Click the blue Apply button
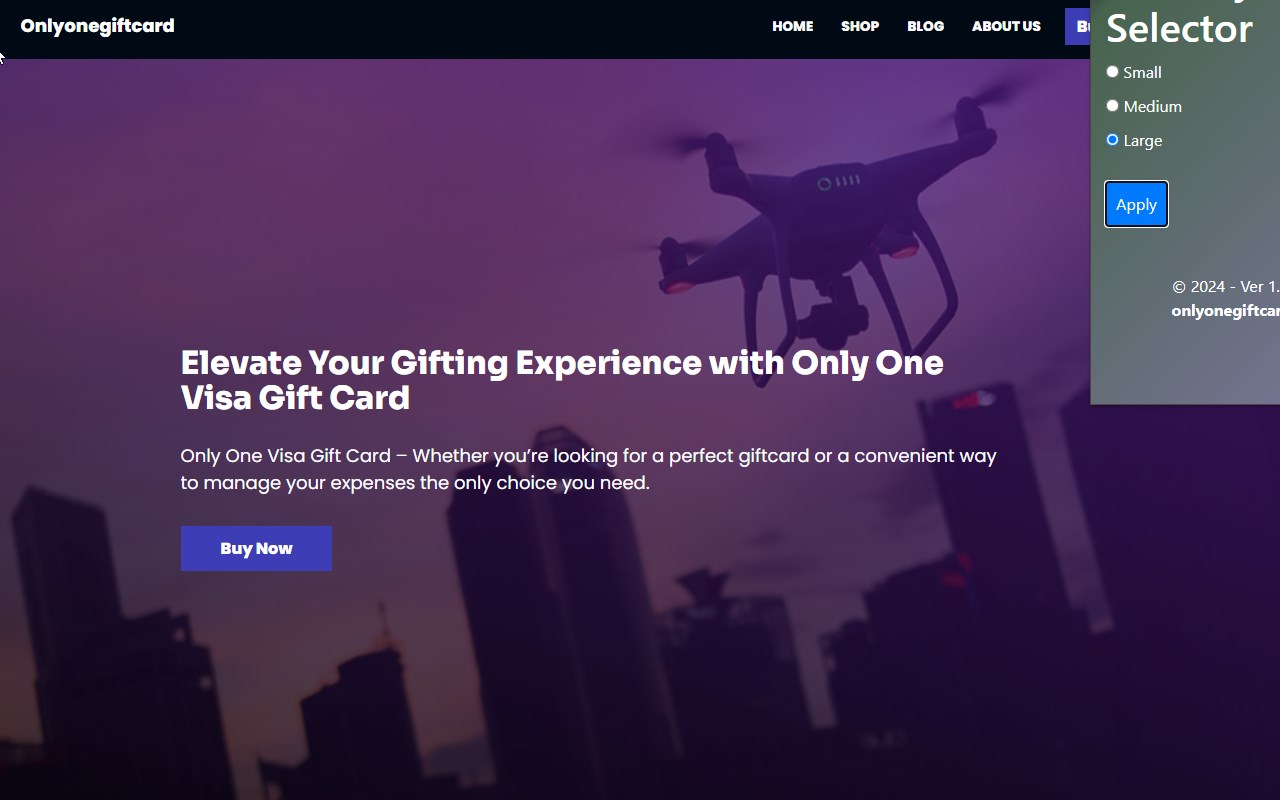 1136,204
